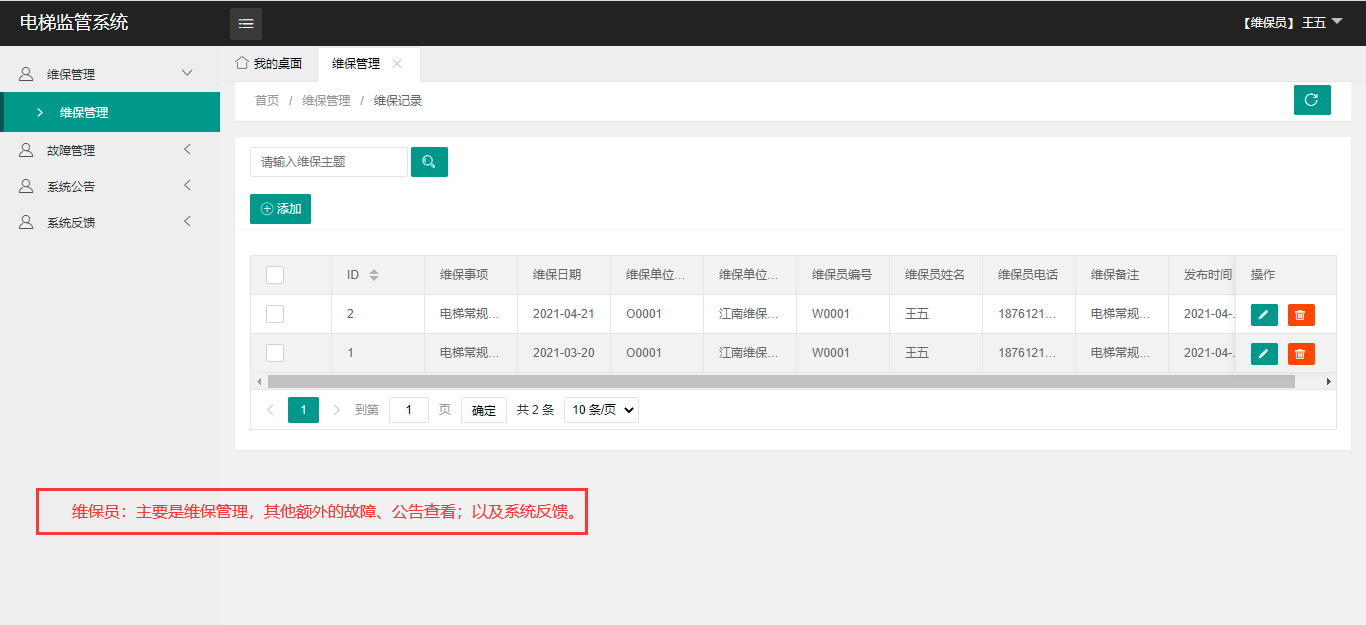Click the 添加 button

pyautogui.click(x=280, y=209)
